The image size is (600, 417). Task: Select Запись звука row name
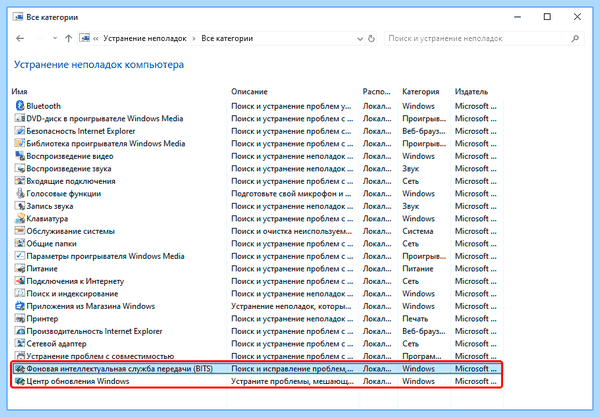point(50,206)
